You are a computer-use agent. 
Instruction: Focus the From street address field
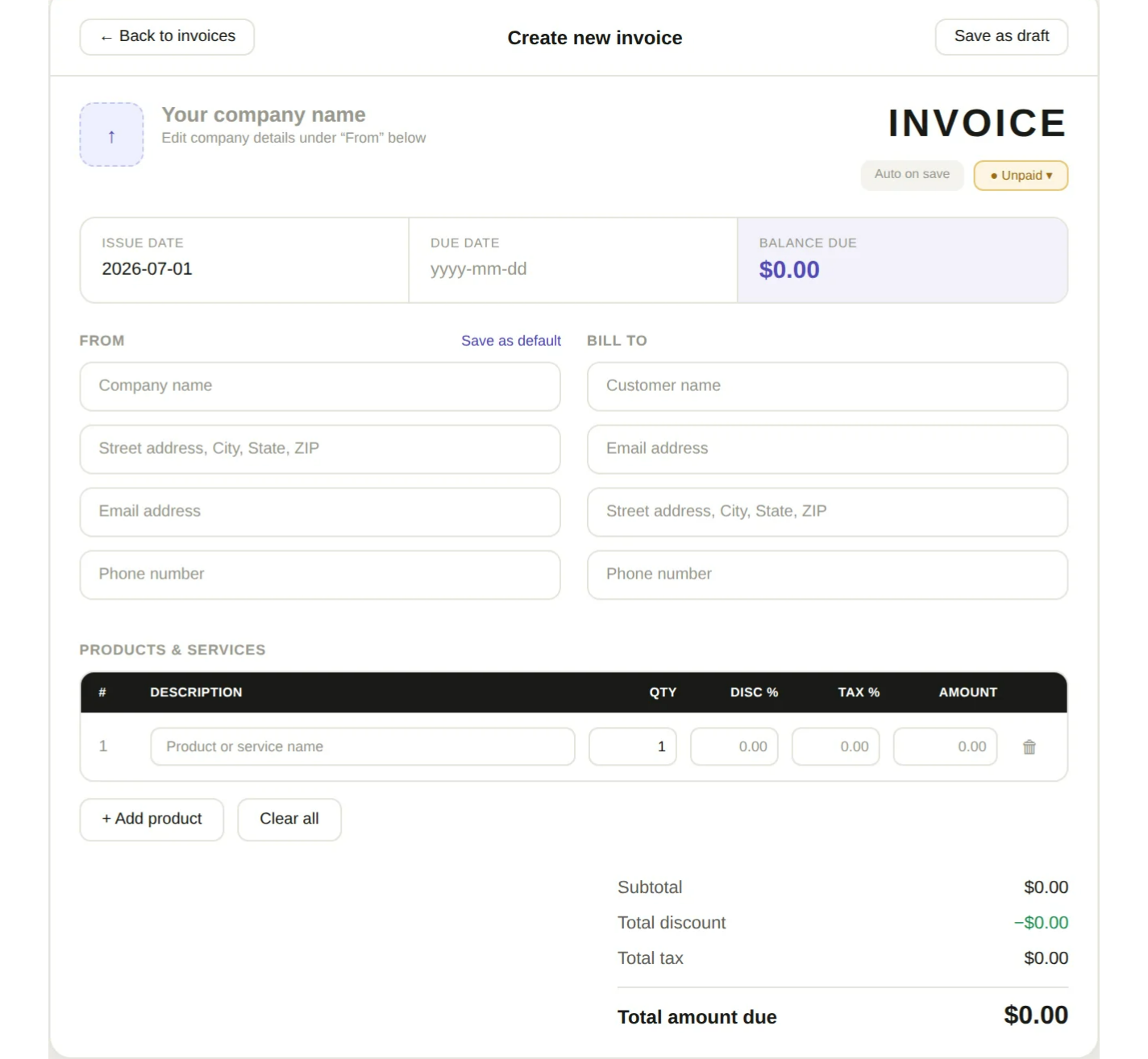coord(320,449)
